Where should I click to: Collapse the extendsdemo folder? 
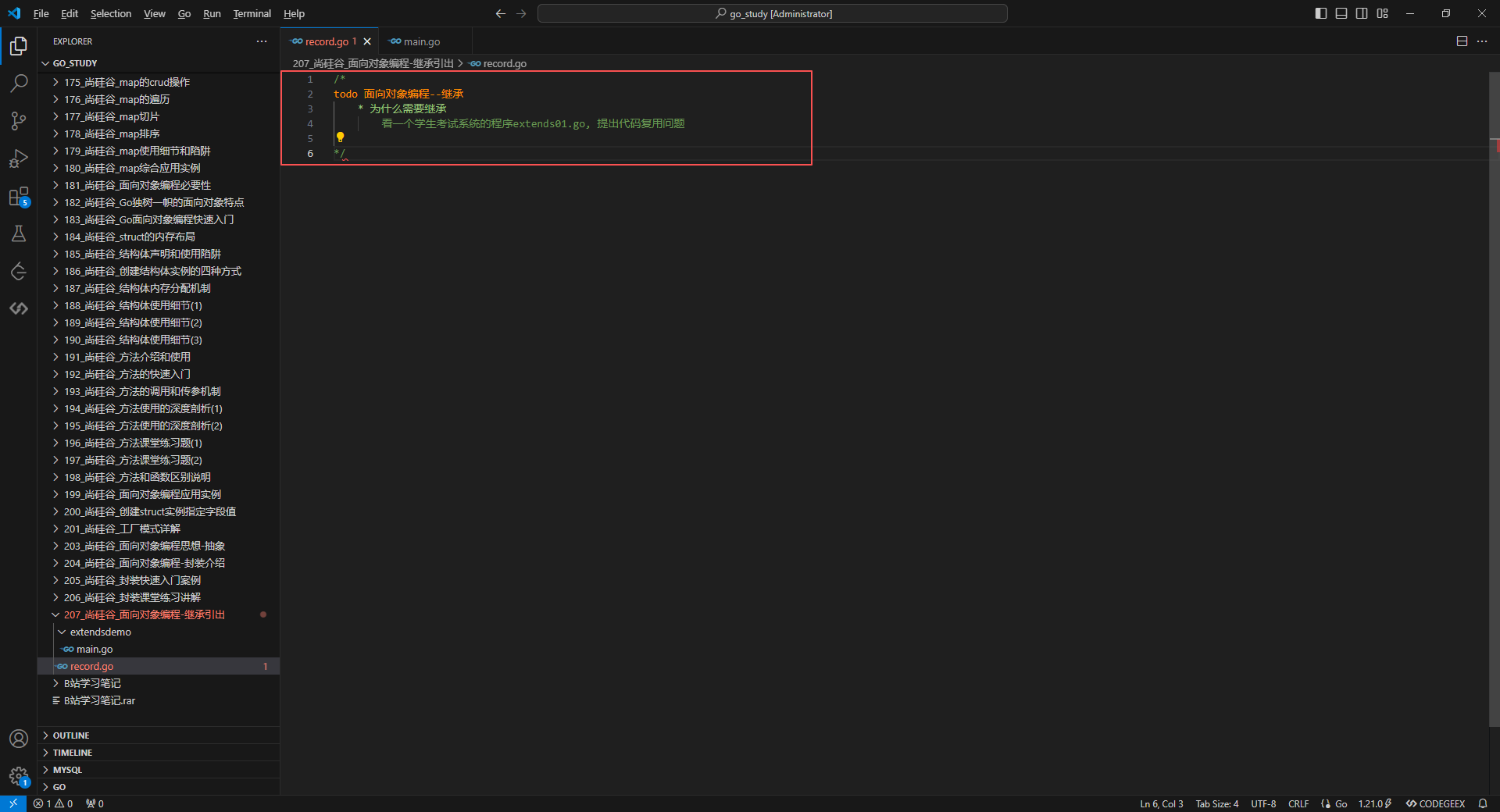[x=159, y=632]
